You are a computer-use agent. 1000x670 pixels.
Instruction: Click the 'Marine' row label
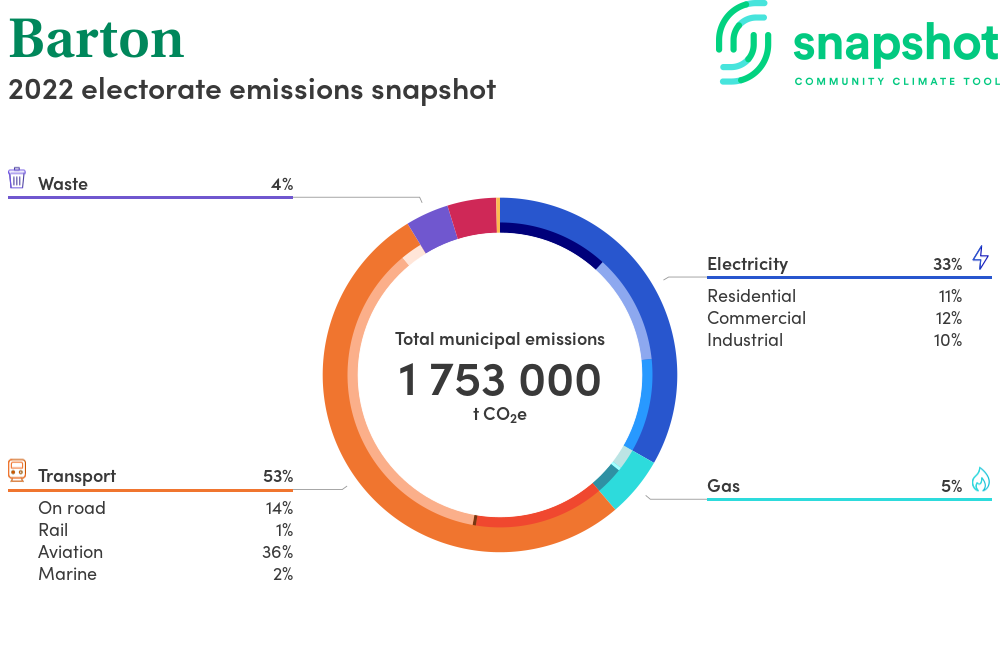[68, 574]
